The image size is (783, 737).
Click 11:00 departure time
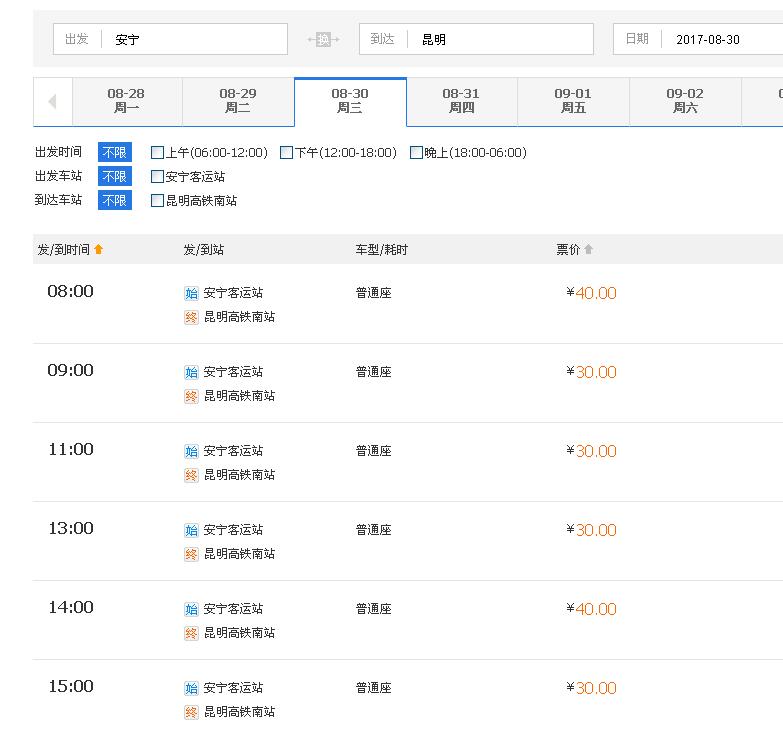[x=70, y=449]
